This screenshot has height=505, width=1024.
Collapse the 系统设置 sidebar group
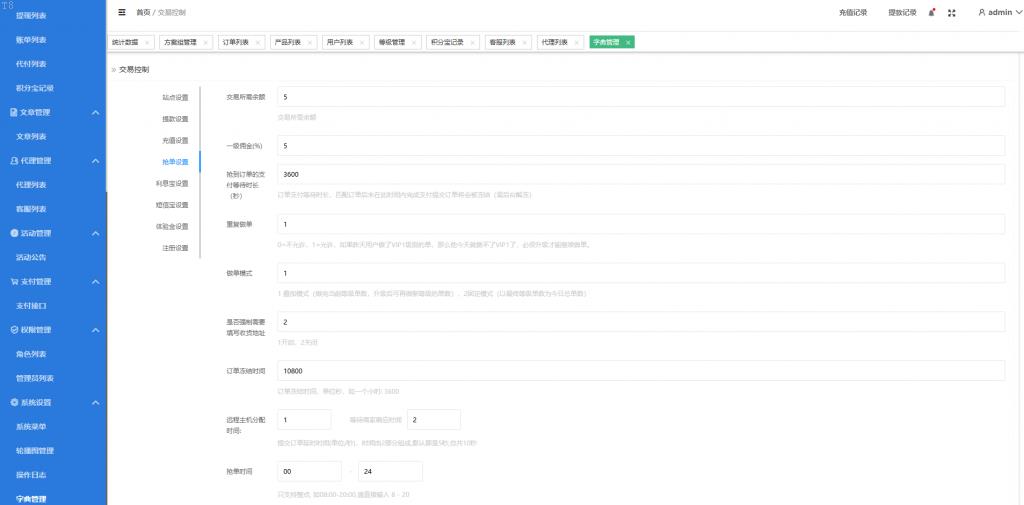[95, 402]
